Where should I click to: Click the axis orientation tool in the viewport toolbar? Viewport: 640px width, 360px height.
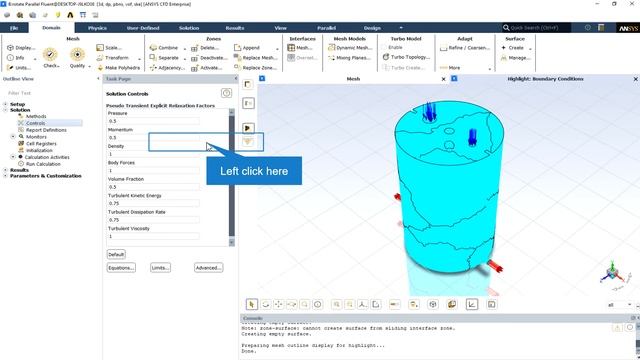[362, 304]
